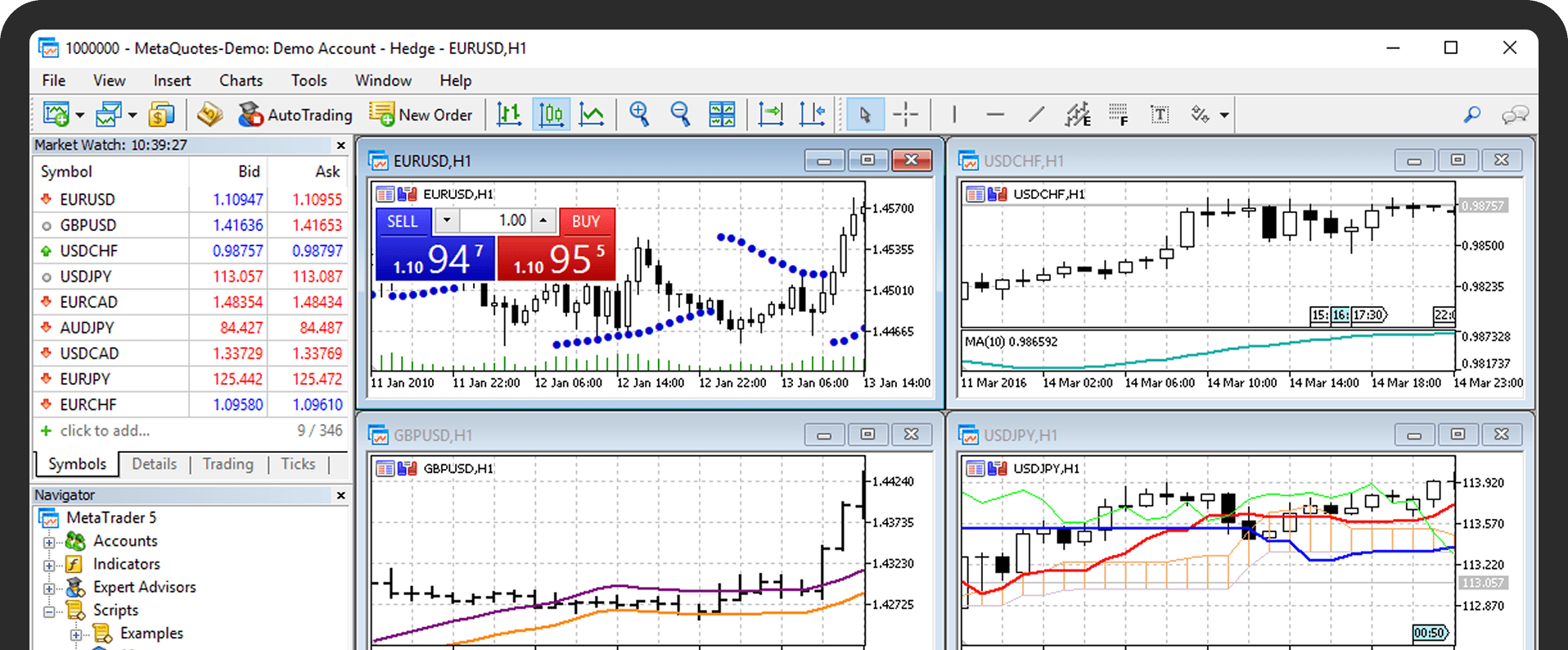
Task: Click the volume field showing 1.00
Action: (495, 220)
